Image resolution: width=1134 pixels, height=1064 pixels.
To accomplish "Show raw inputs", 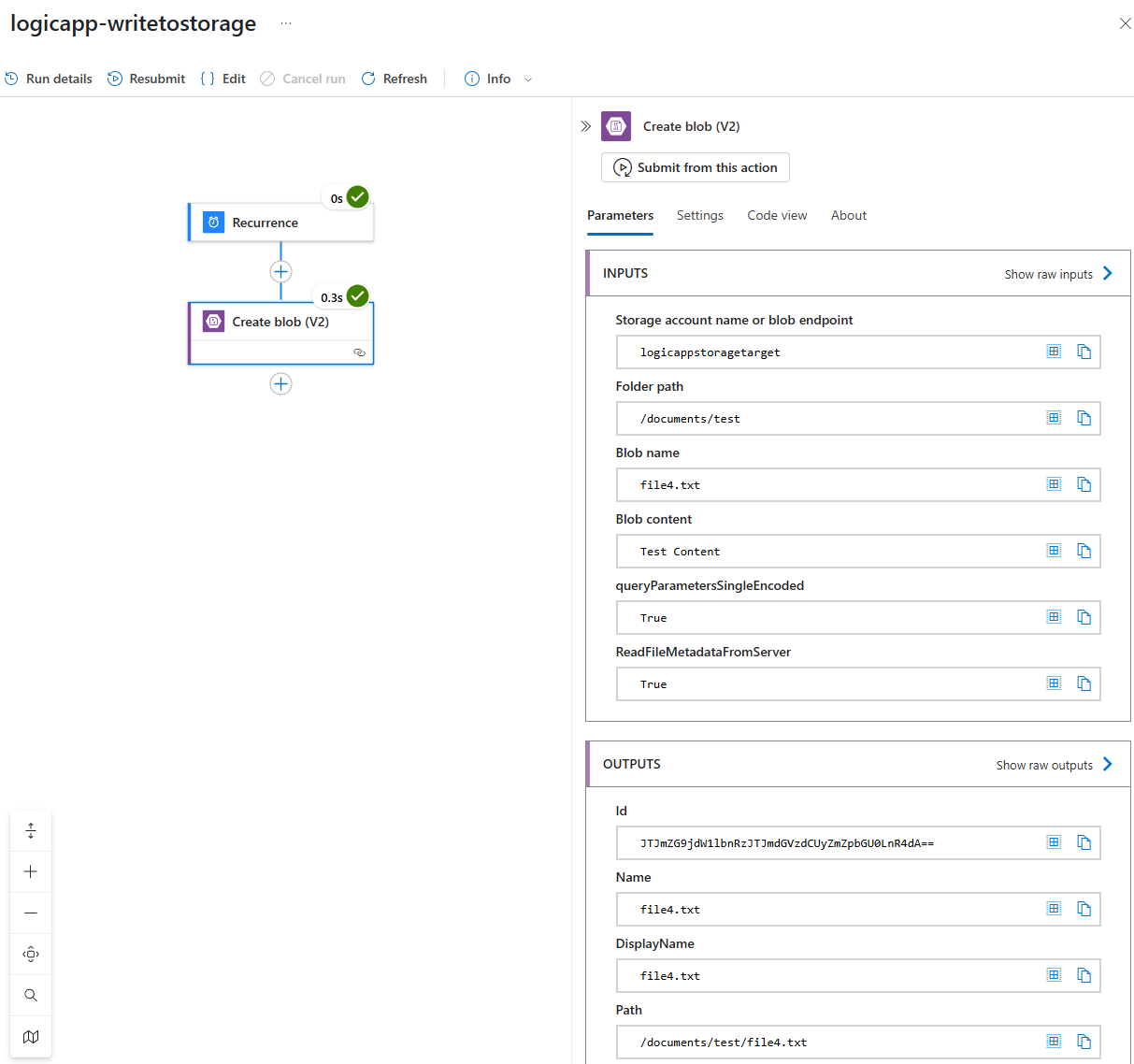I will (x=1058, y=274).
